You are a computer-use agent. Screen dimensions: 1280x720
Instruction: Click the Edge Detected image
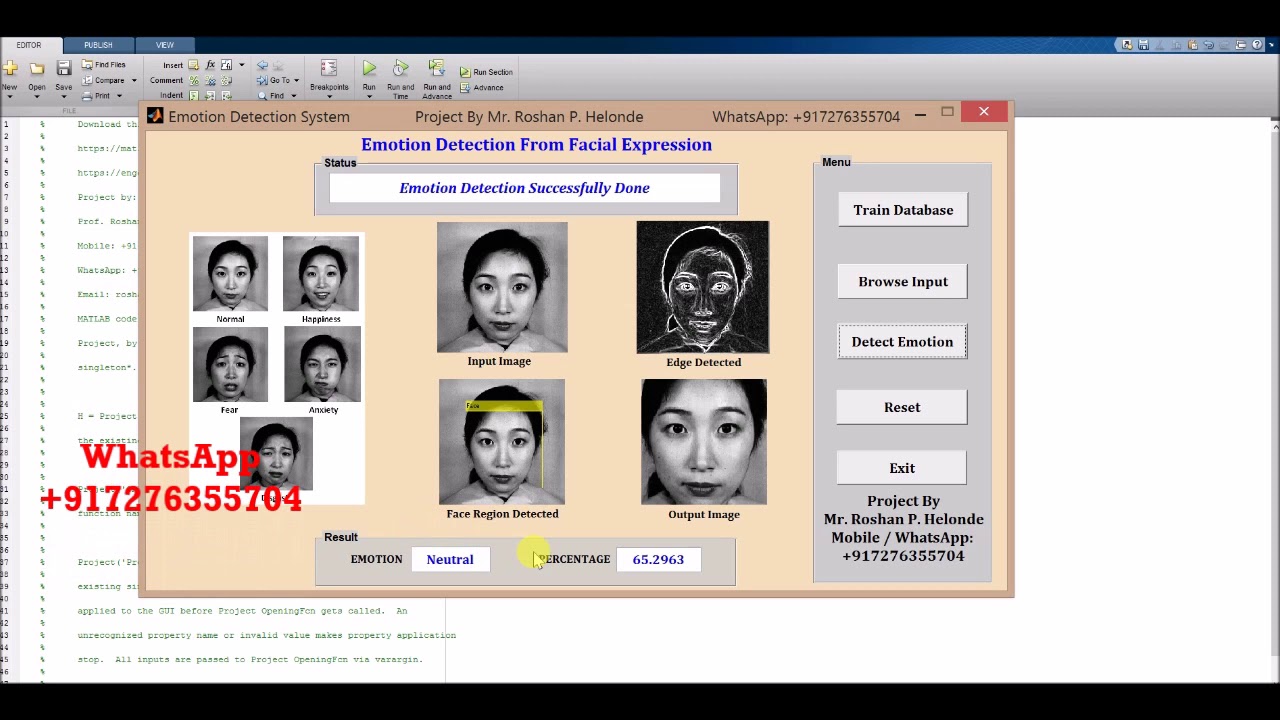tap(703, 288)
